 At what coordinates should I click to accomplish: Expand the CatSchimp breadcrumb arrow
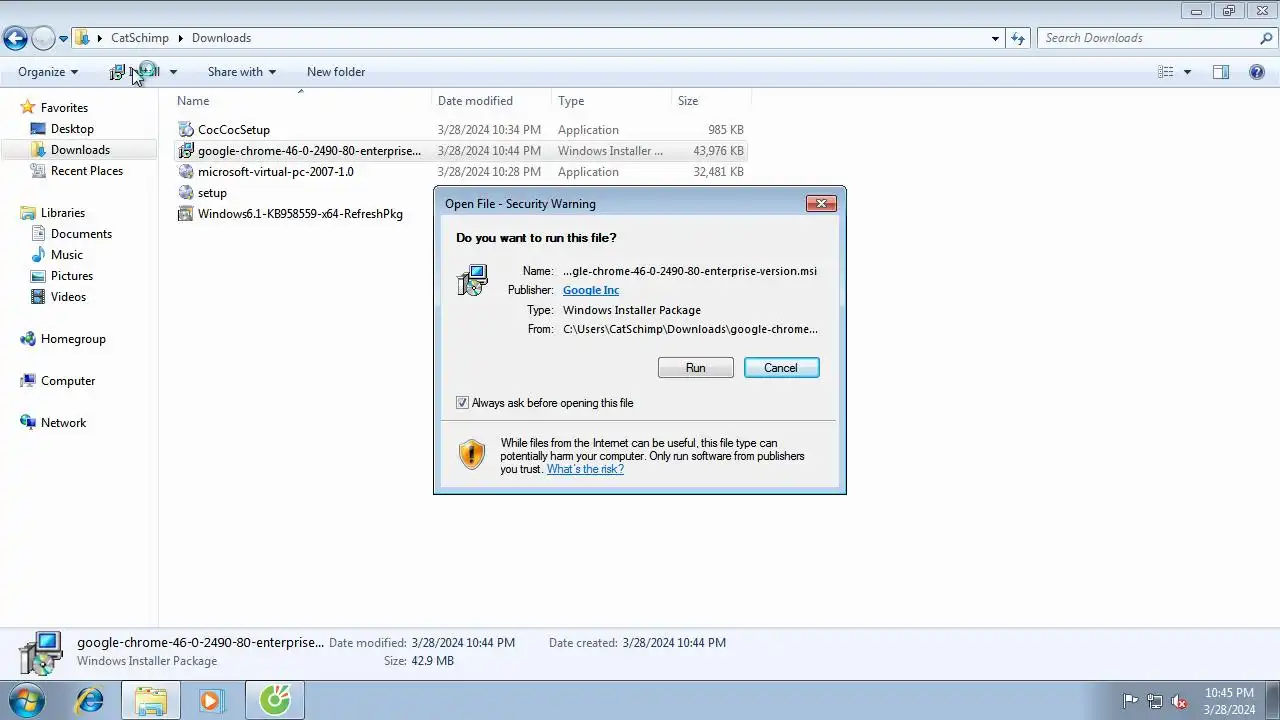tap(181, 38)
